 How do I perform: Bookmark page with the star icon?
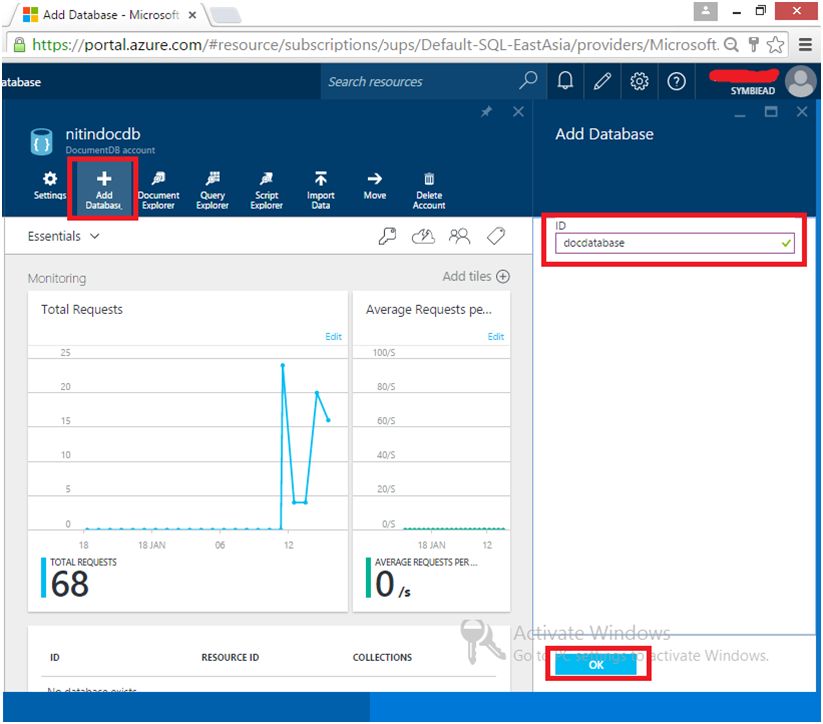click(775, 45)
